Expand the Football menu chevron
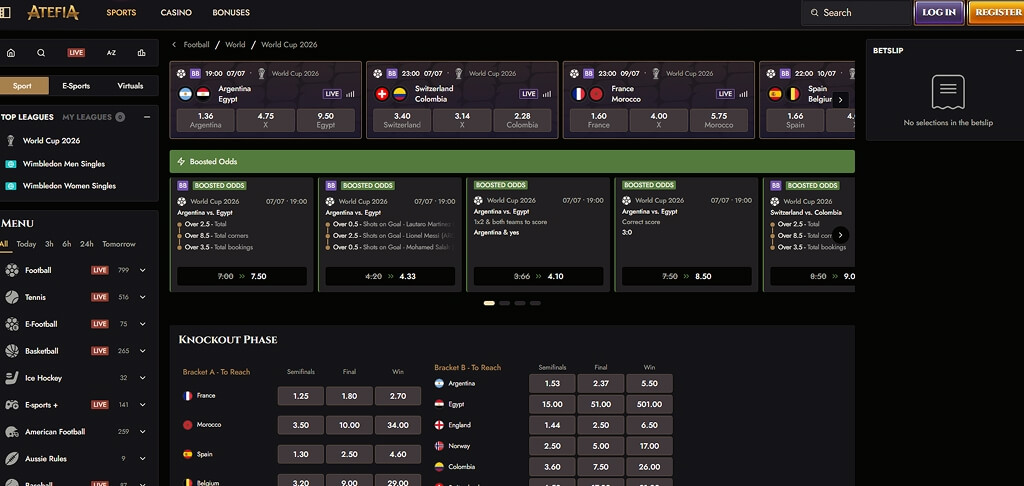This screenshot has width=1024, height=486. pos(142,270)
